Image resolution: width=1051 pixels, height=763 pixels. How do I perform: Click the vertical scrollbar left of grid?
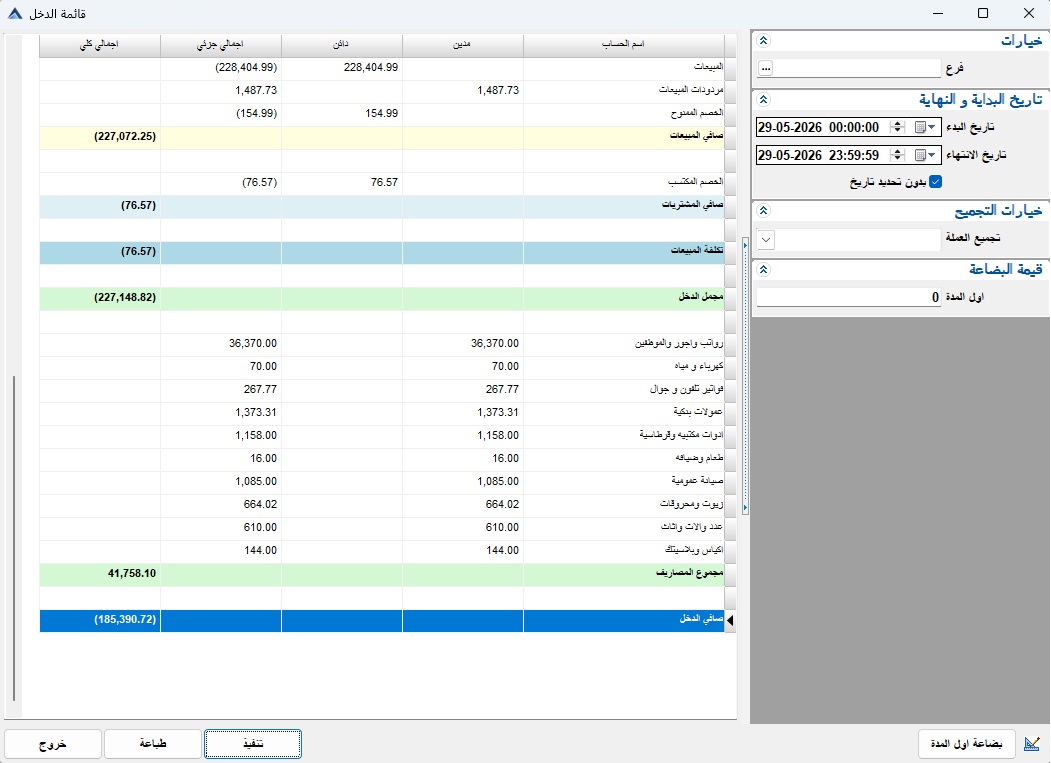(x=13, y=540)
